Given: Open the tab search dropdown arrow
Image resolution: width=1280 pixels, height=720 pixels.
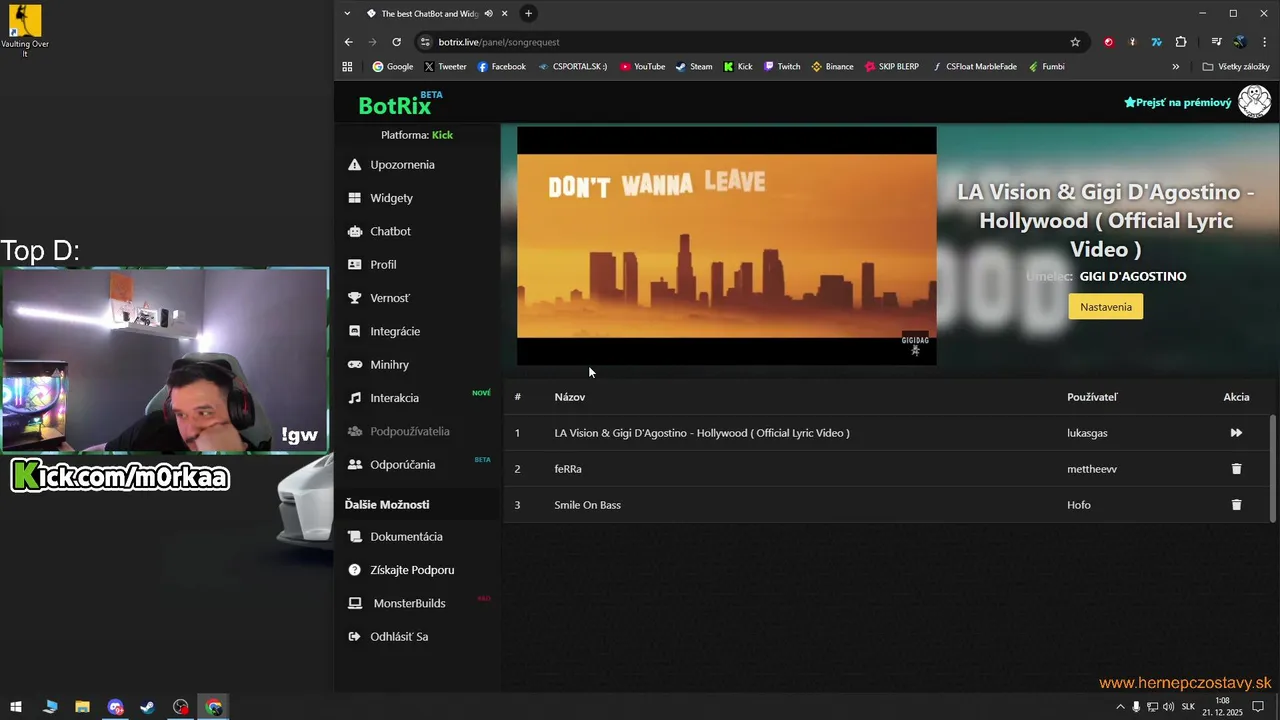Looking at the screenshot, I should (347, 13).
